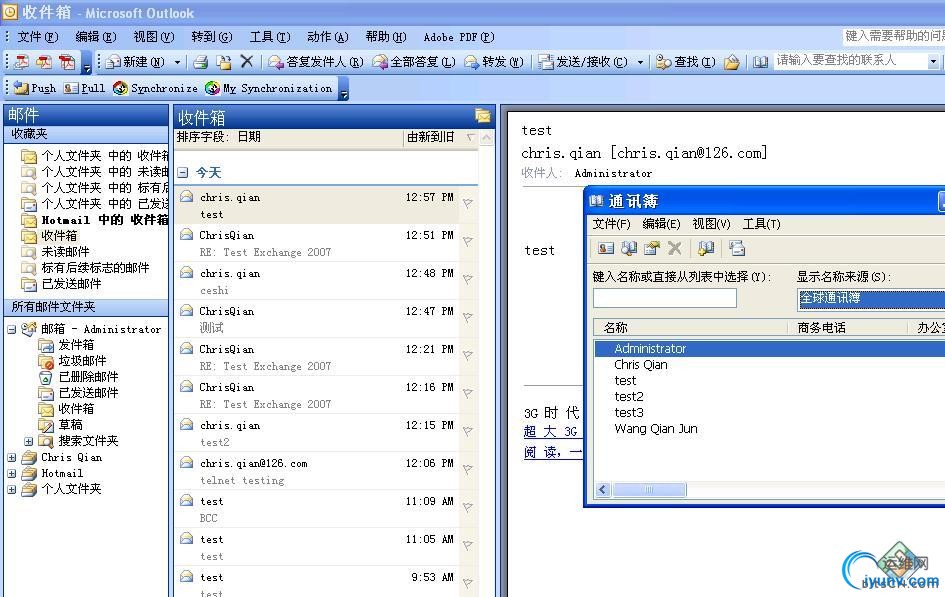Click the Pull toolbar button
Screen dimensions: 945x597
[84, 89]
